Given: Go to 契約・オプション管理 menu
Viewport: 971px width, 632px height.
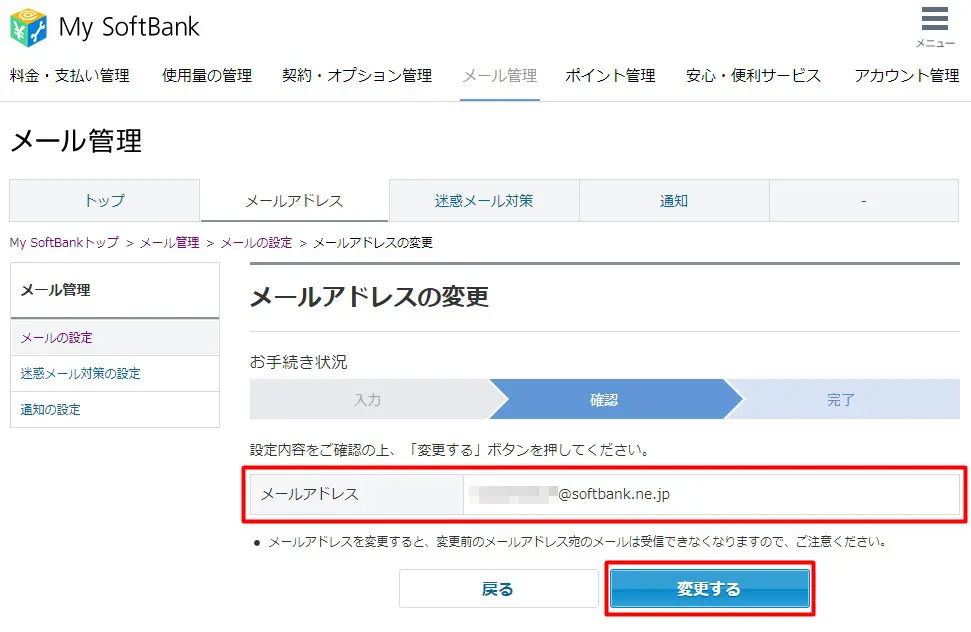Looking at the screenshot, I should coord(357,76).
